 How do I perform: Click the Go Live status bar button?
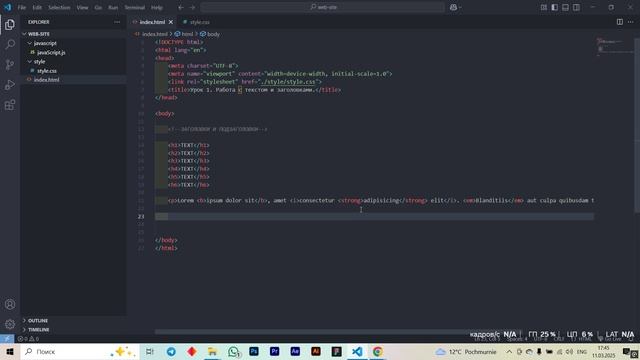(609, 339)
